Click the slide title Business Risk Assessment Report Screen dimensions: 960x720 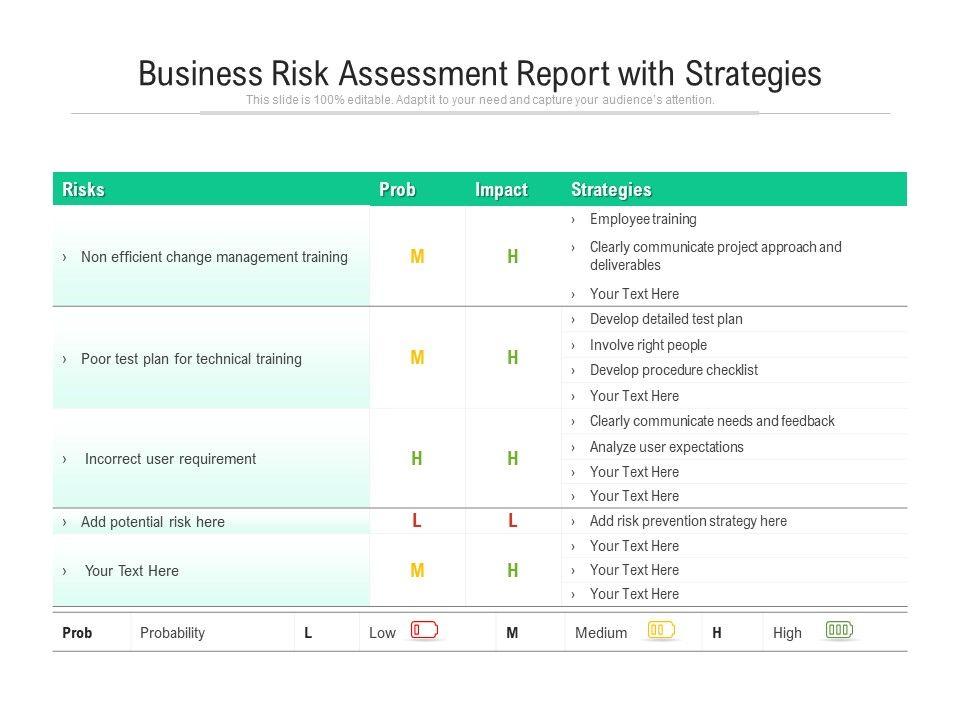pyautogui.click(x=480, y=74)
